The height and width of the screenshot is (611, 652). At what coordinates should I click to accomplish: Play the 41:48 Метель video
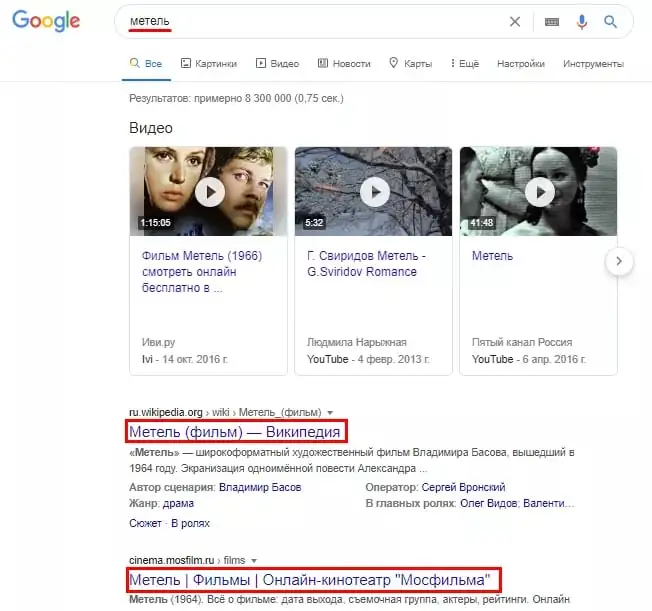click(x=538, y=191)
